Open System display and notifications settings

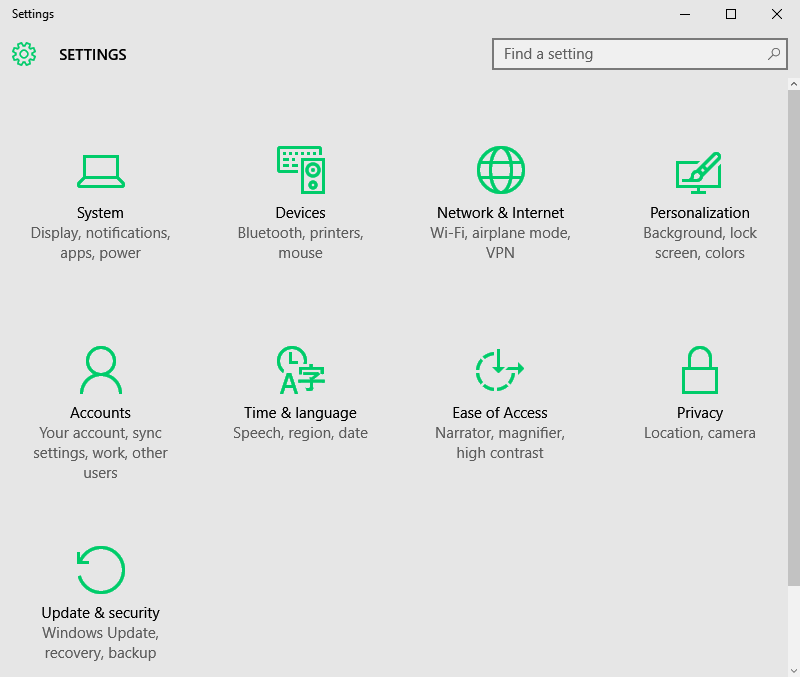point(100,242)
